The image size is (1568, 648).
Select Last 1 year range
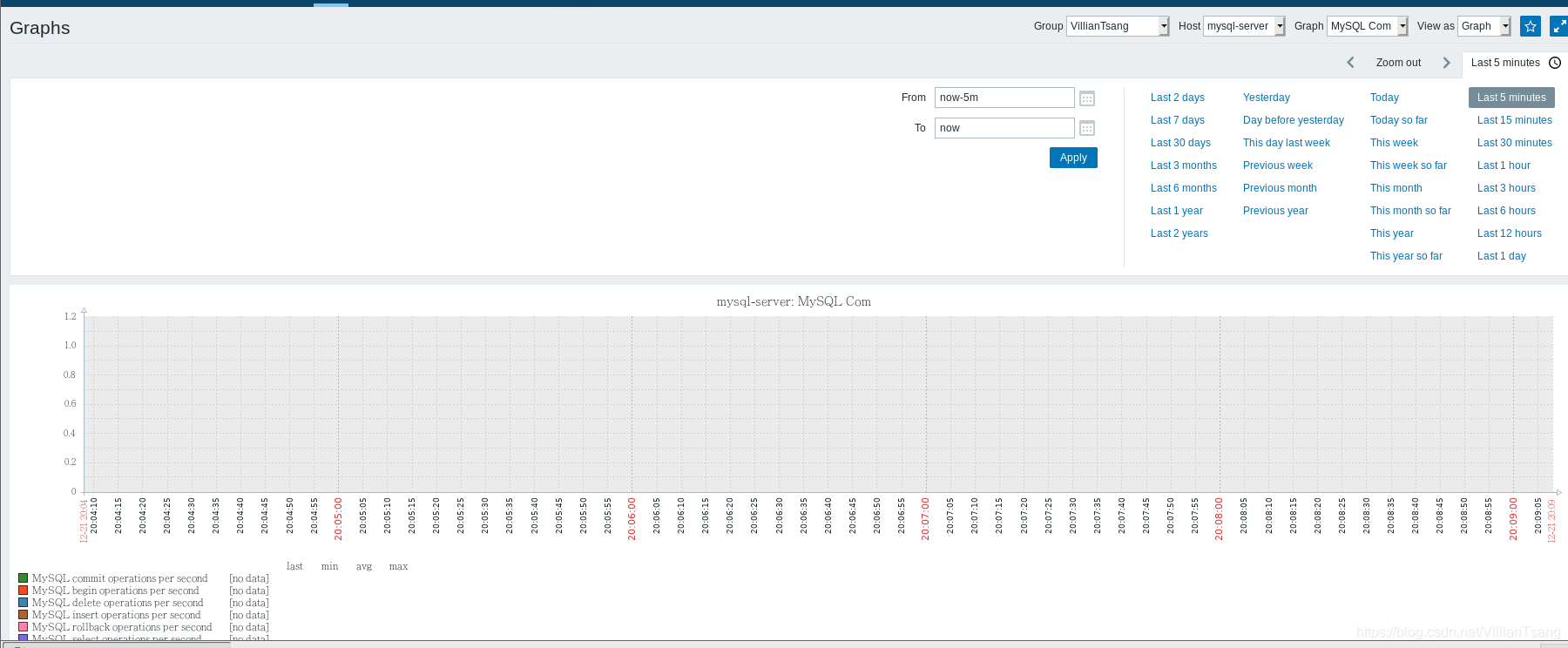[1177, 211]
